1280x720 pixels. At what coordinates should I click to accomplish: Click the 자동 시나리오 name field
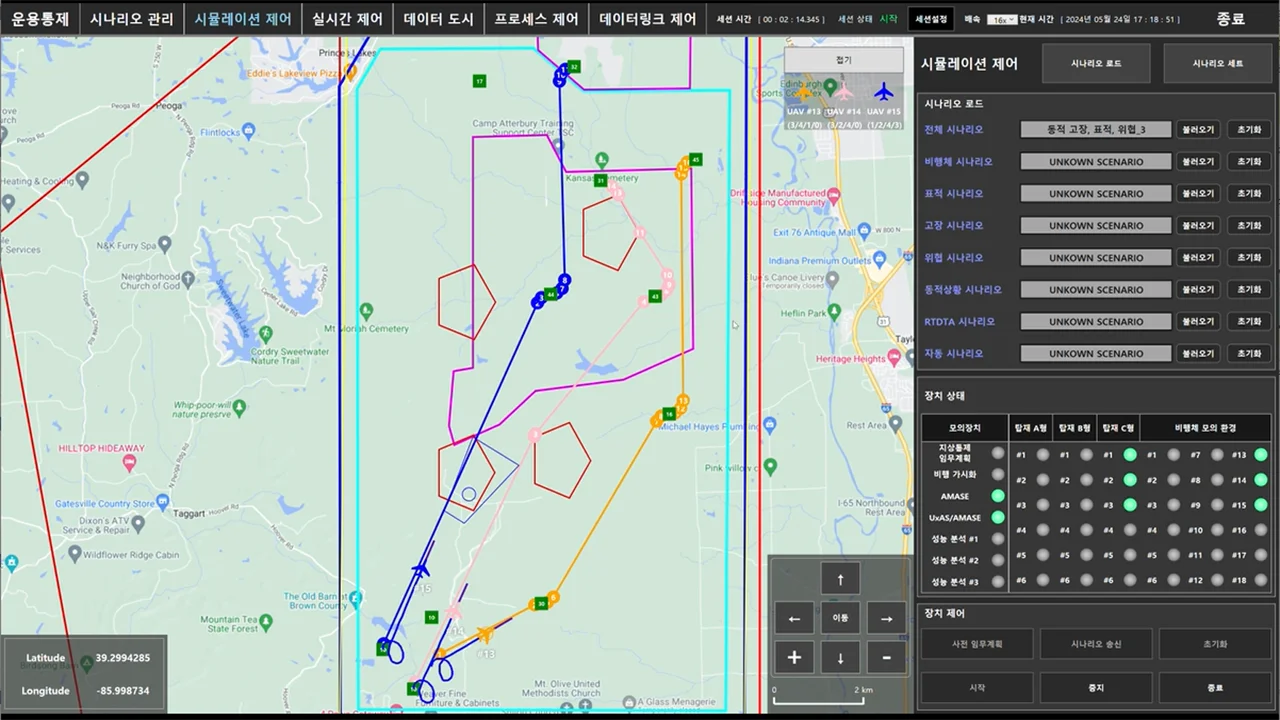1095,354
